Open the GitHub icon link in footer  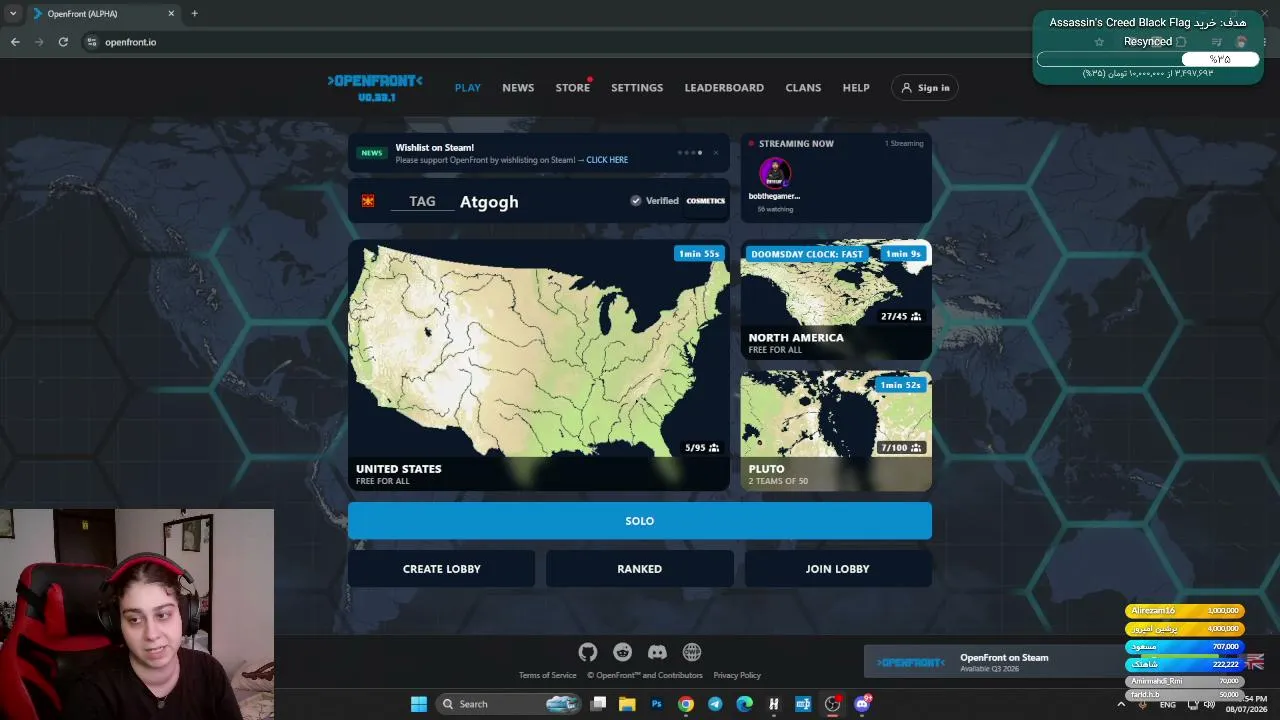coord(588,653)
